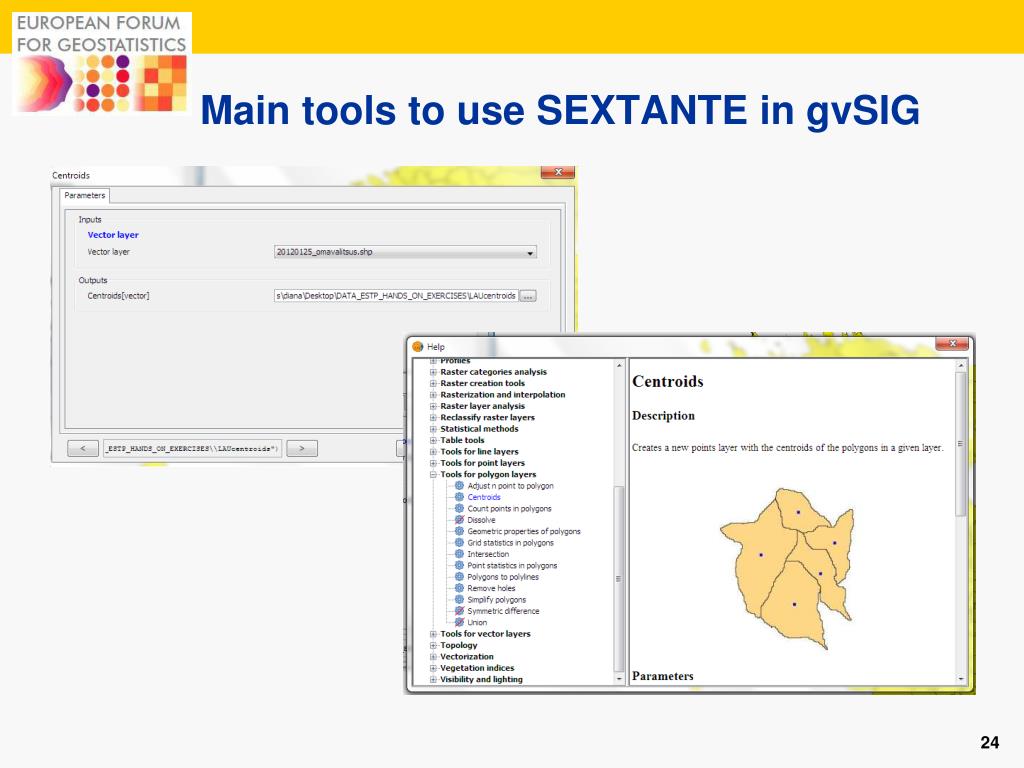This screenshot has width=1024, height=768.
Task: Click the help content vertical scrollbar thumb
Action: 961,443
